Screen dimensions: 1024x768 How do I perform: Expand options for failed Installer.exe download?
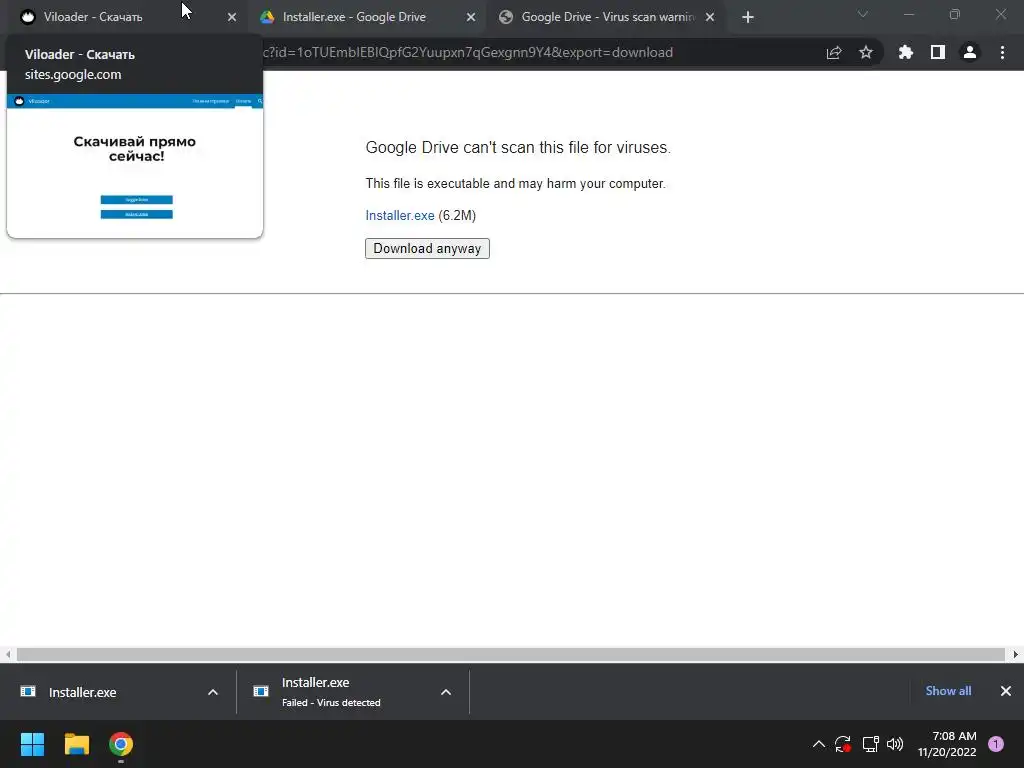[x=446, y=692]
